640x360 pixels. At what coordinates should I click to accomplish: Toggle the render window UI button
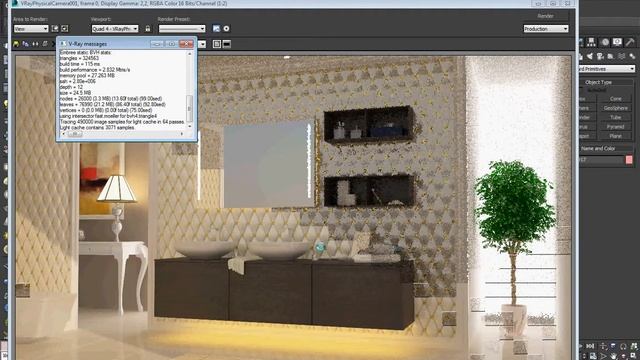tap(227, 44)
